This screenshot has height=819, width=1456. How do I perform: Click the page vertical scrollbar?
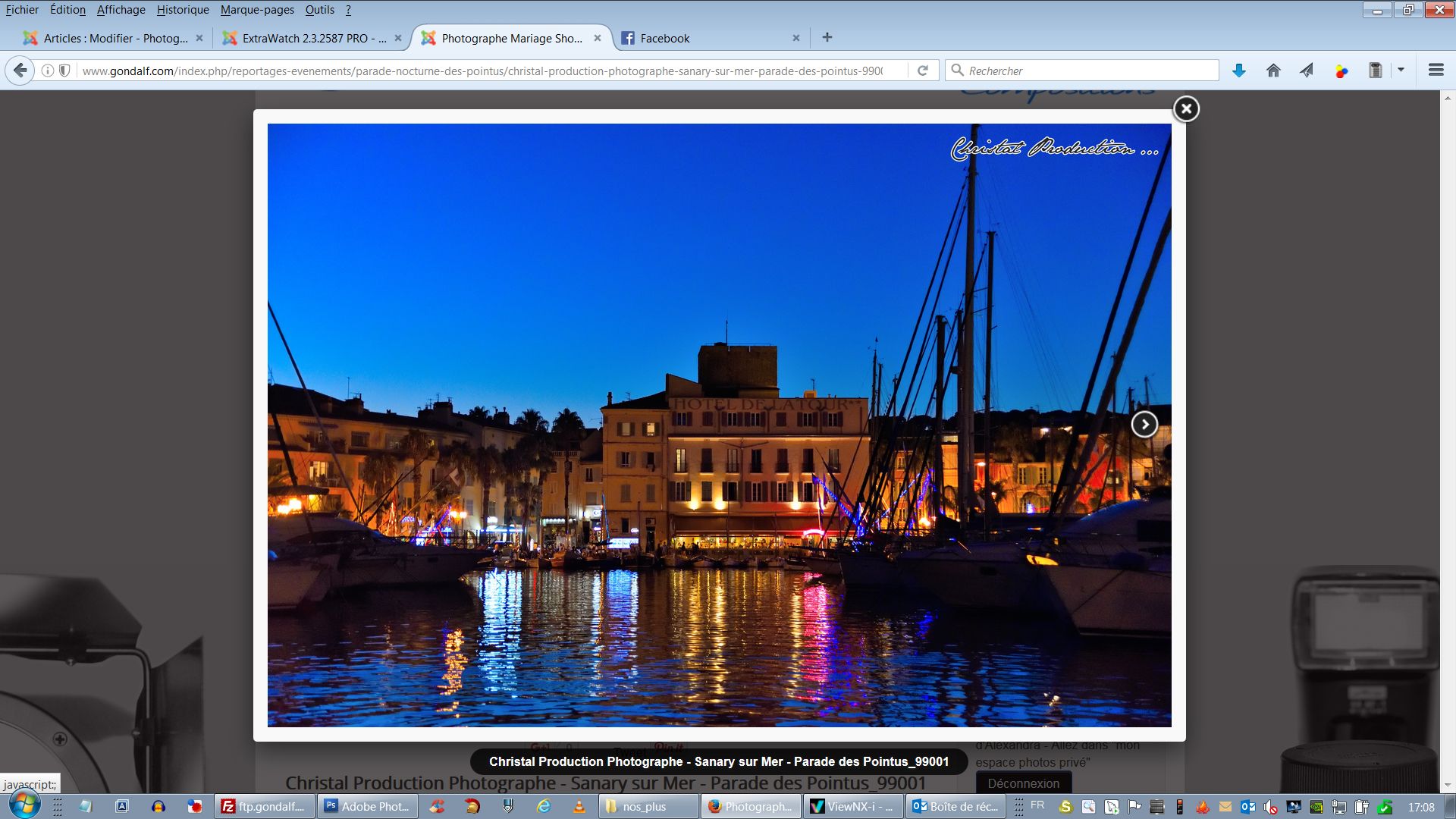click(x=1448, y=440)
